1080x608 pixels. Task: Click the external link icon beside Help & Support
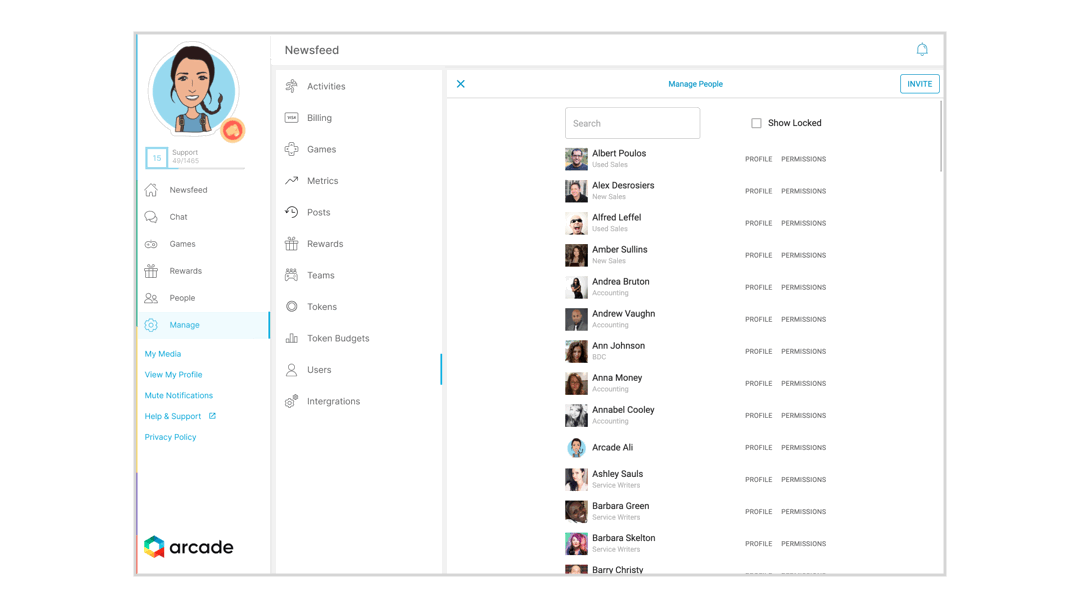coord(212,416)
